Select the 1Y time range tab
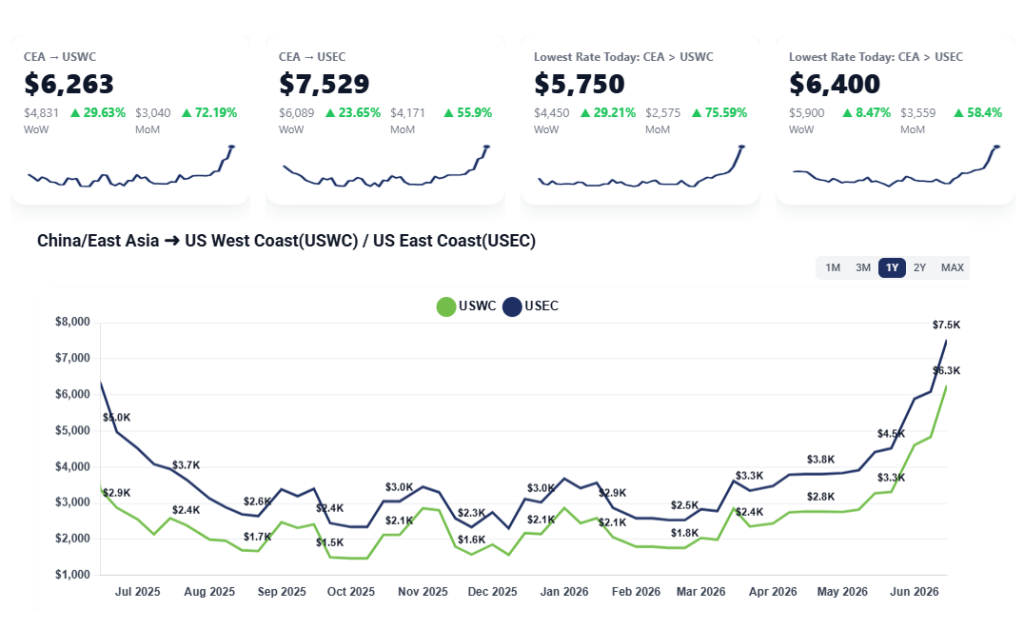The height and width of the screenshot is (630, 1024). 892,268
